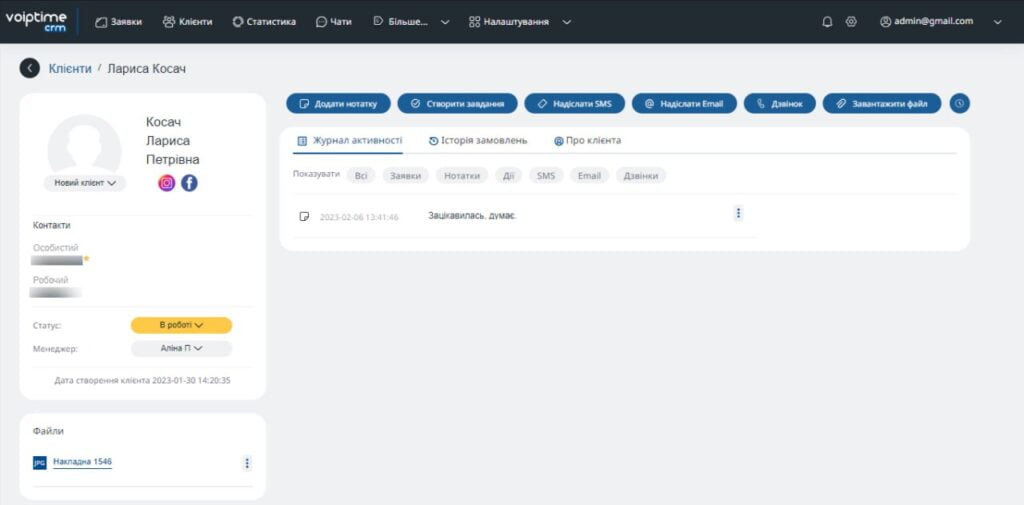Change the В роботі status dropdown
The height and width of the screenshot is (505, 1024).
[182, 325]
